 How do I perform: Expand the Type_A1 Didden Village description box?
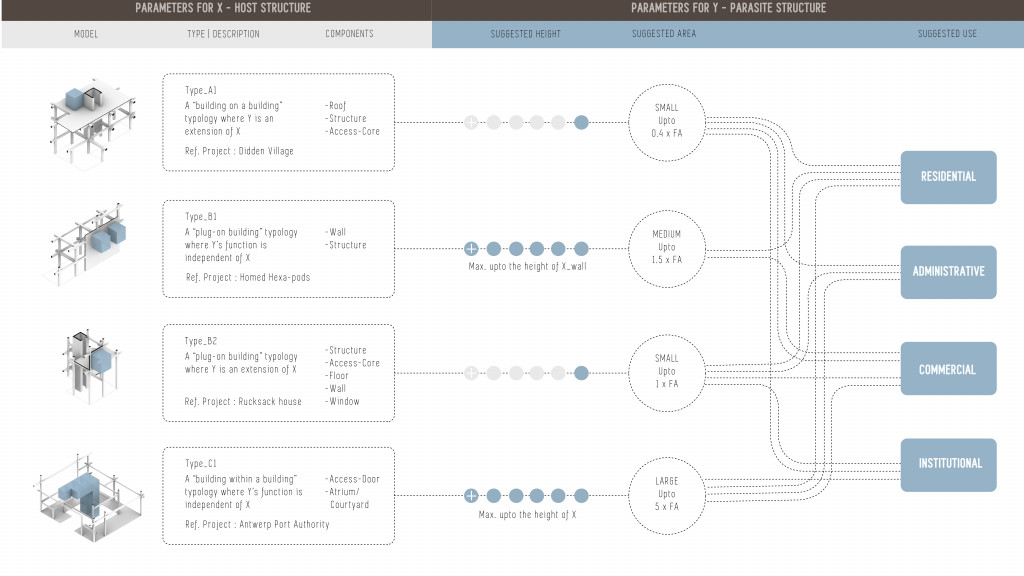click(278, 122)
